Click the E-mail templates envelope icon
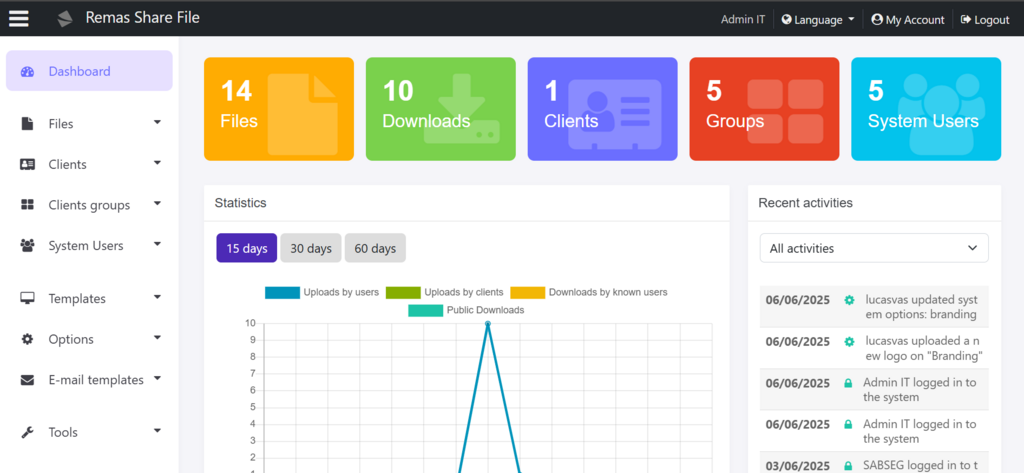Screen dimensions: 1024x473 (27, 380)
